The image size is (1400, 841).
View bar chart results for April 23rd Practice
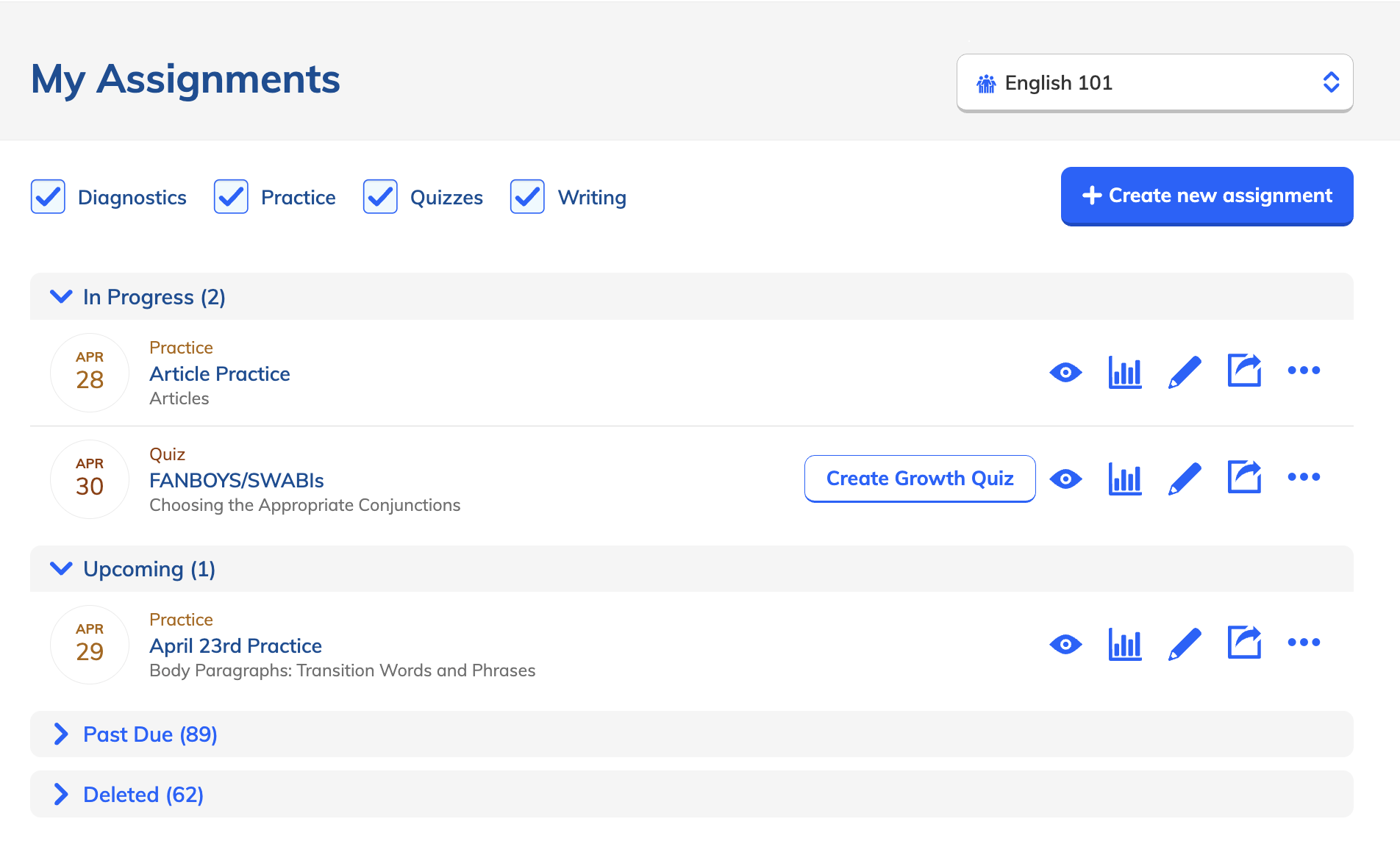(x=1125, y=644)
